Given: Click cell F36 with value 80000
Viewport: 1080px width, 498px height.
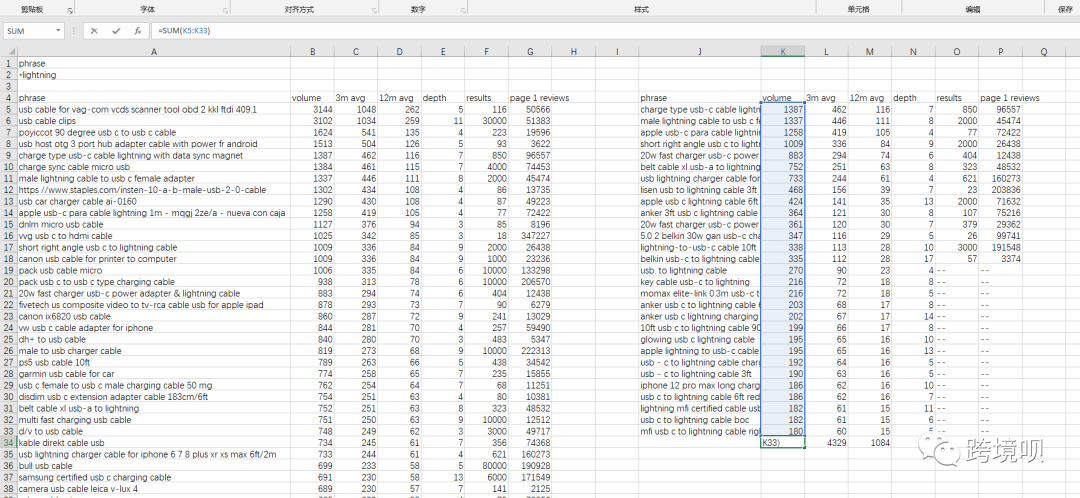Looking at the screenshot, I should [x=486, y=466].
